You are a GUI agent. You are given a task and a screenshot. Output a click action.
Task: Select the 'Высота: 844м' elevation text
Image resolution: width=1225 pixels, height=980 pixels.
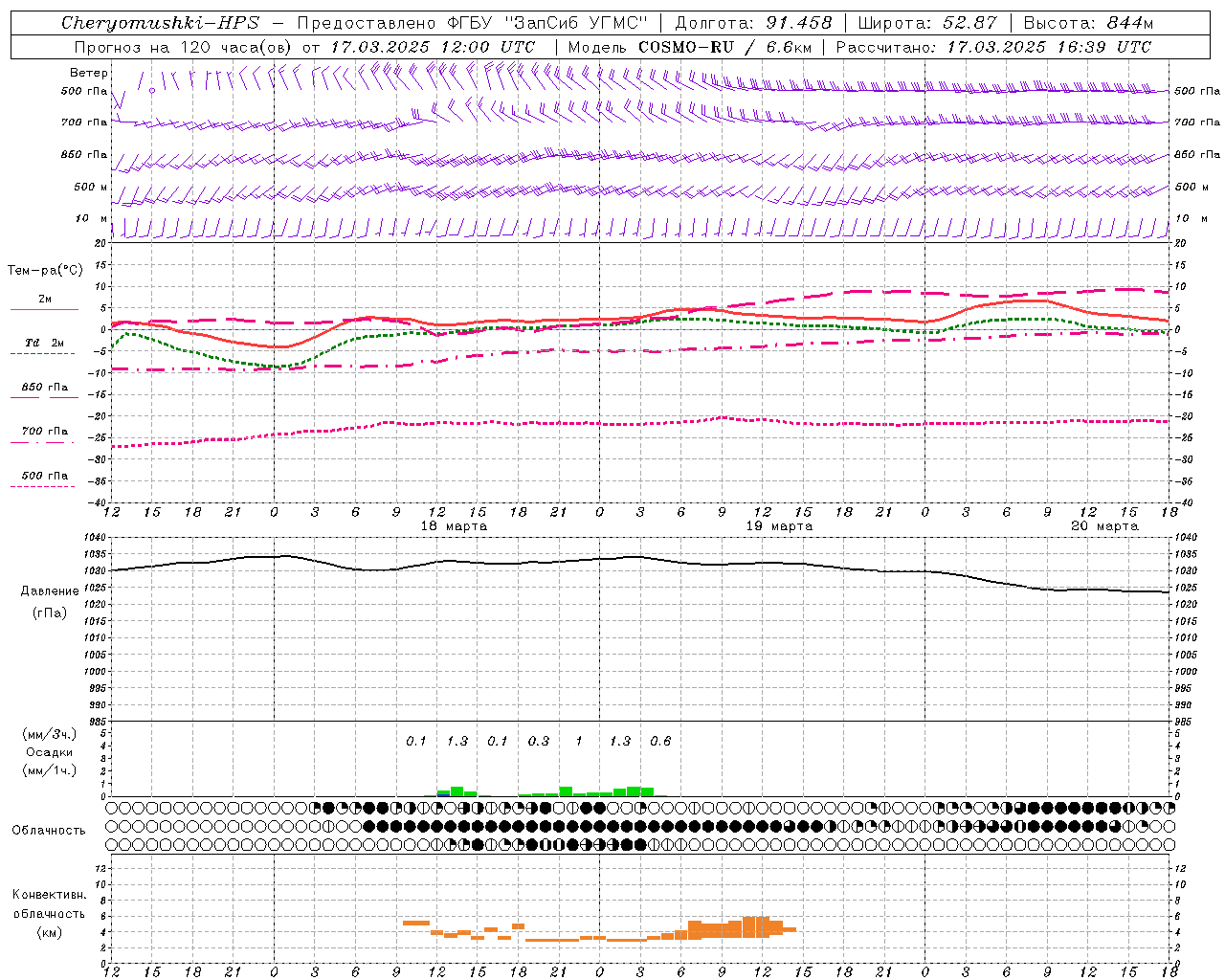[x=1088, y=23]
